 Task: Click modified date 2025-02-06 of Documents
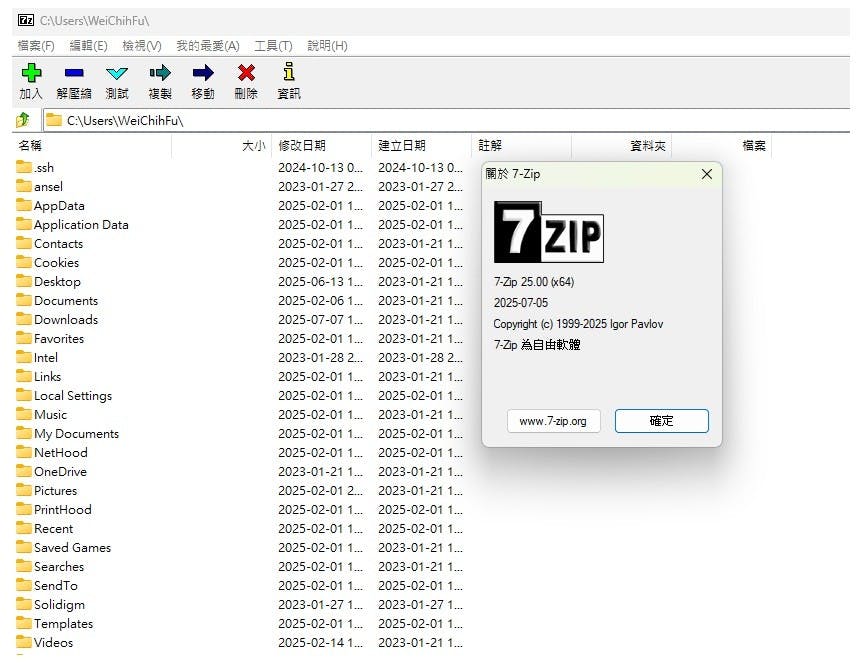(321, 301)
